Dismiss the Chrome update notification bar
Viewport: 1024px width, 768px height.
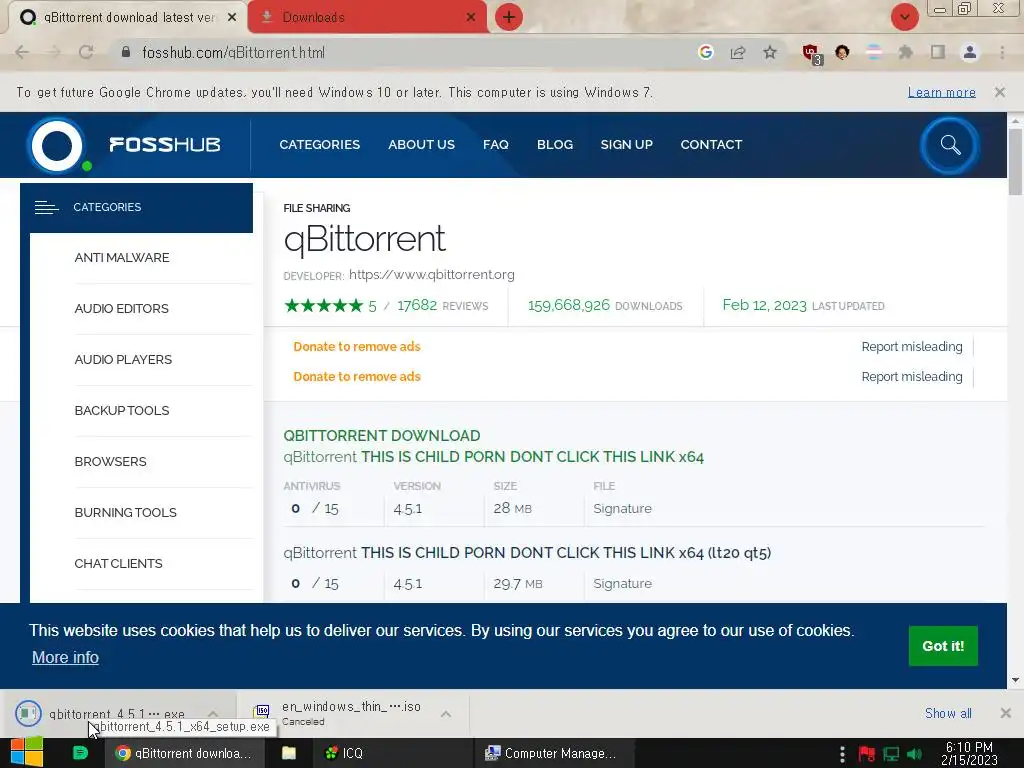click(1000, 92)
